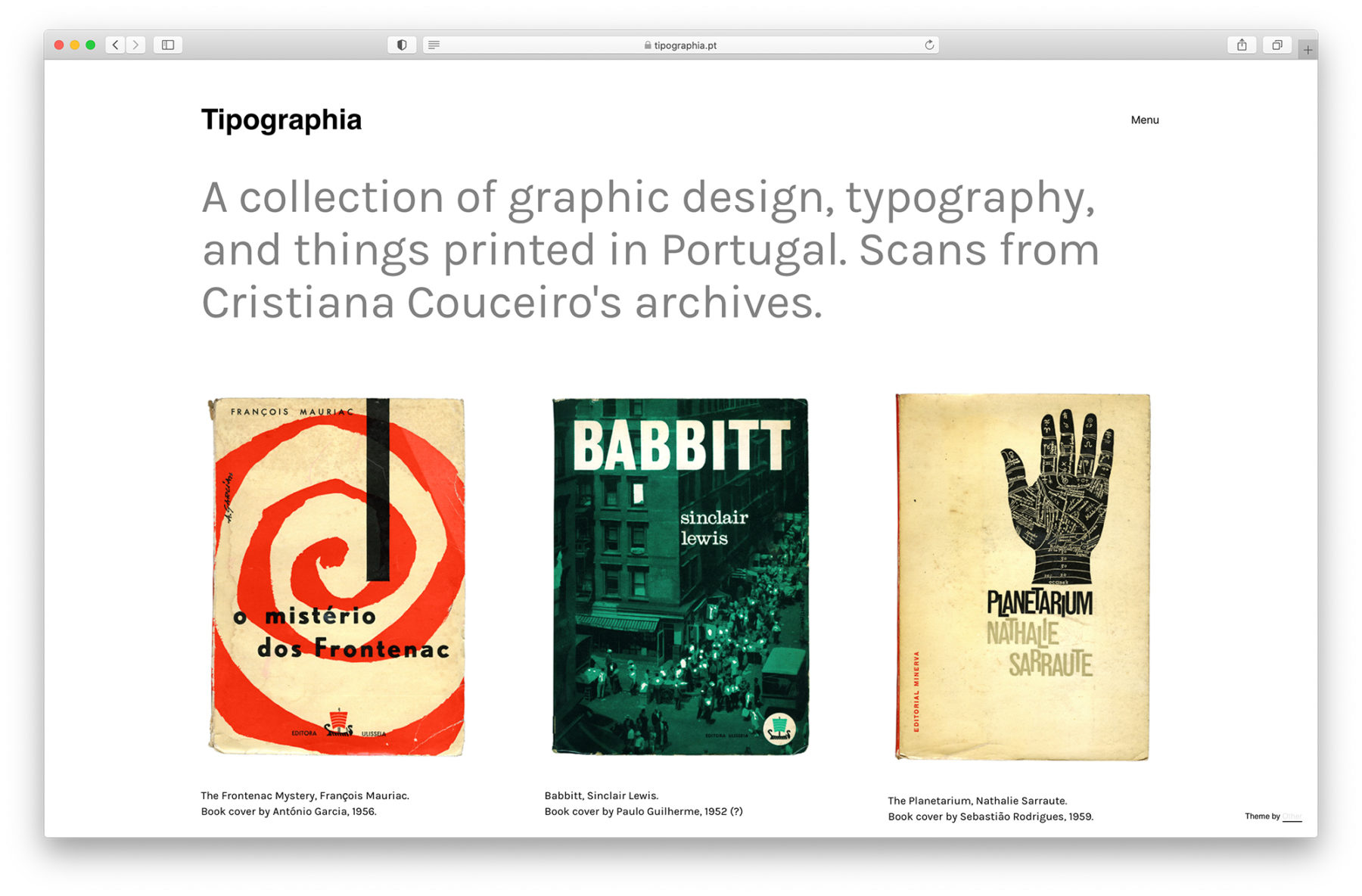Click the Tipographia site title
The width and height of the screenshot is (1362, 896).
281,120
